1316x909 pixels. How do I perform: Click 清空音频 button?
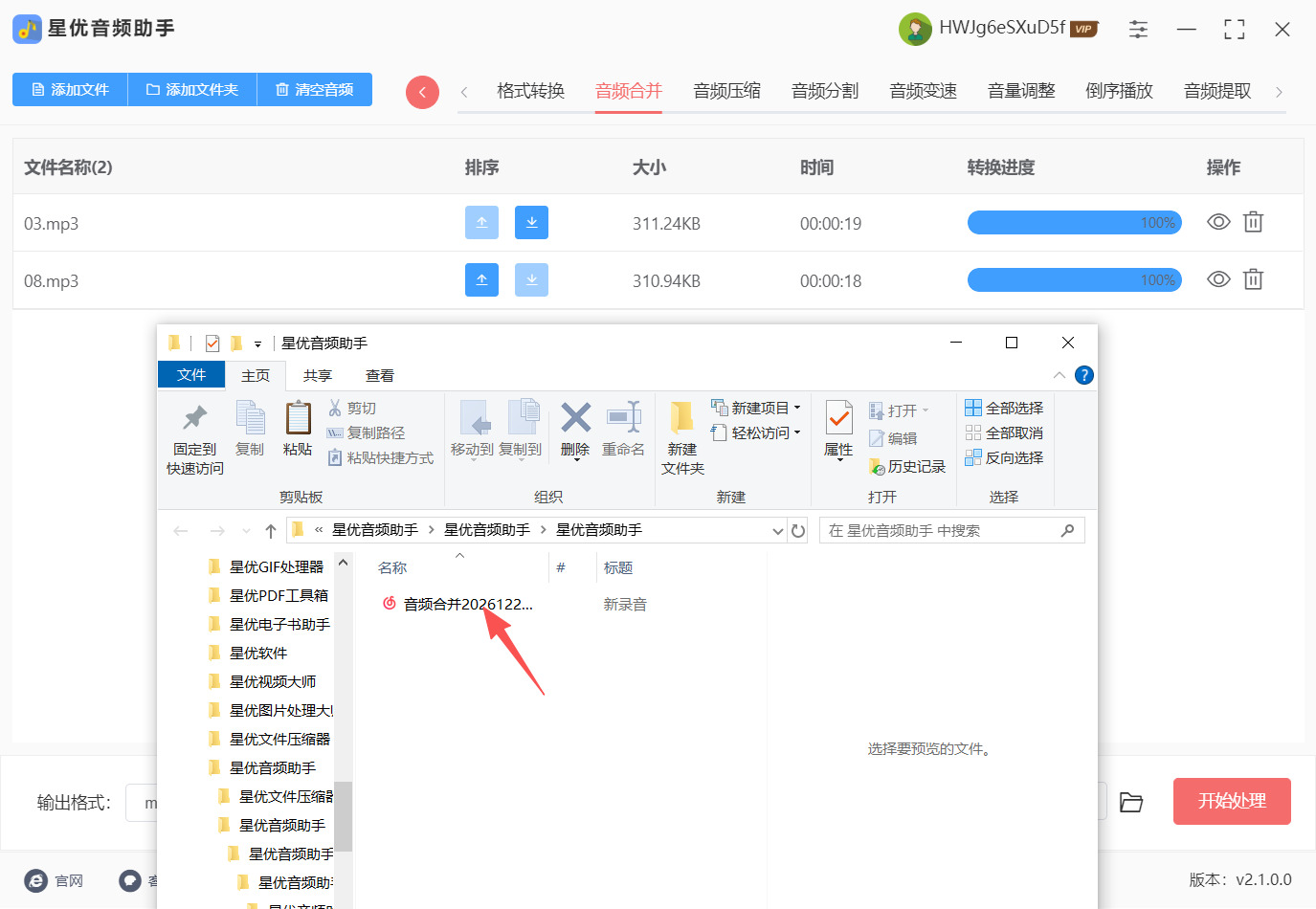[x=315, y=90]
